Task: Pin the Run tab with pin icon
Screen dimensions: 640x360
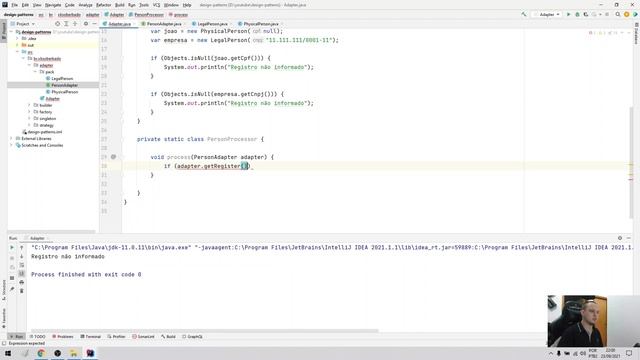Action: coord(12,289)
